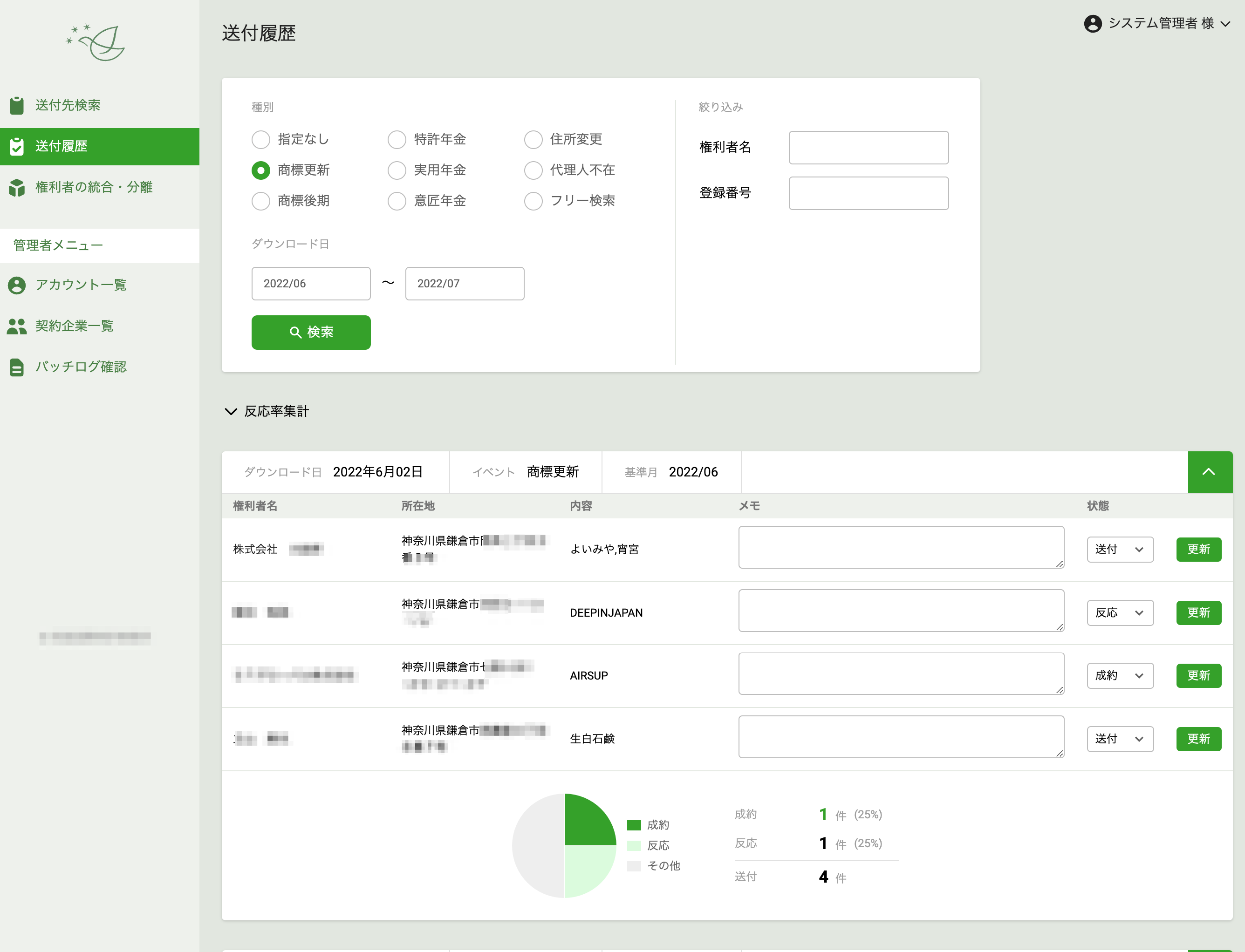Click the 送付先検索 clipboard icon
The image size is (1245, 952).
[x=17, y=105]
